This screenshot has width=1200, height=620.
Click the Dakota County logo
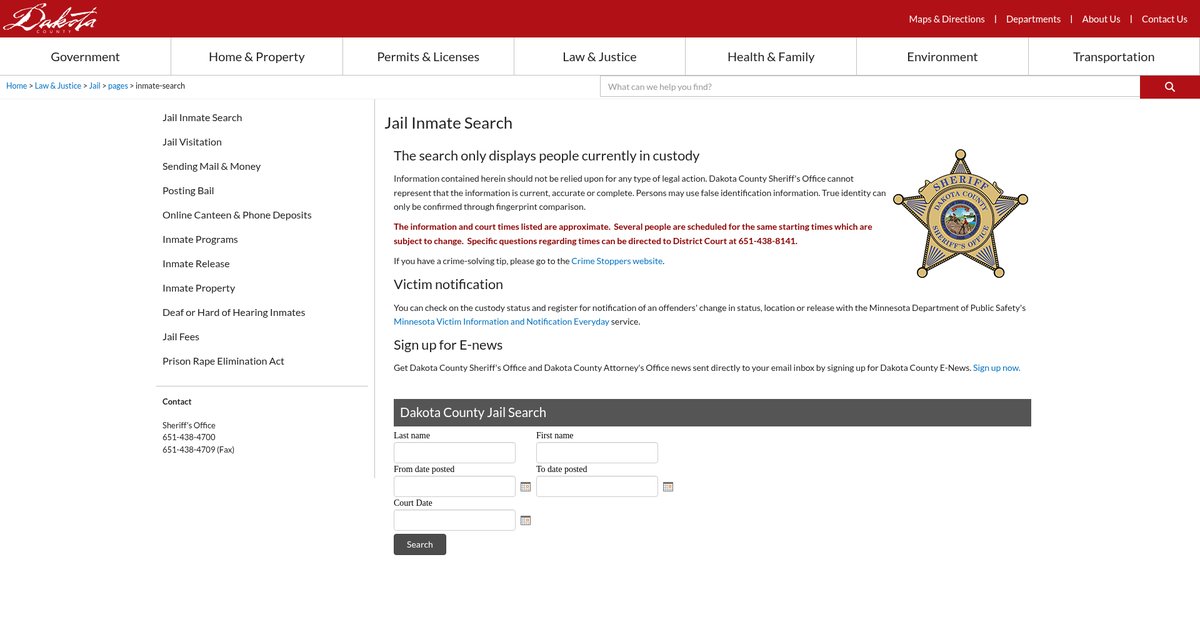tap(50, 18)
